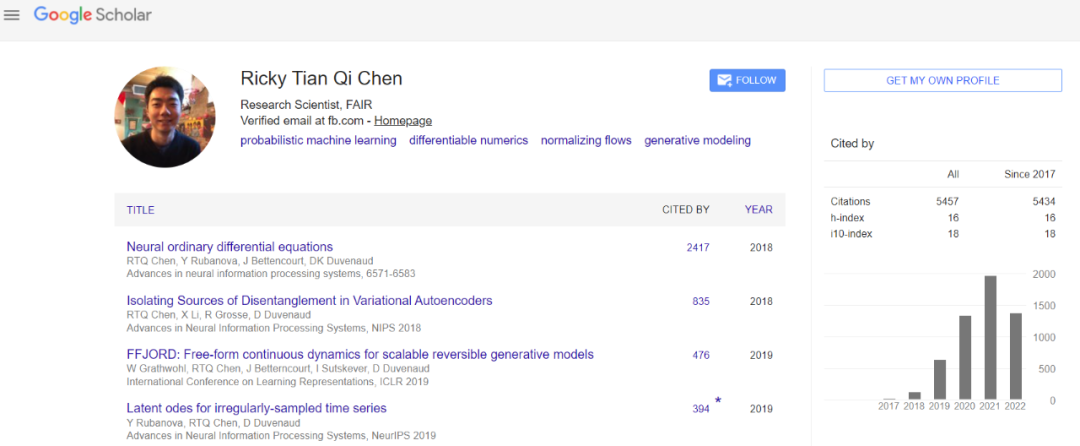1080x446 pixels.
Task: Open Neural ordinary differential equations paper
Action: point(229,247)
